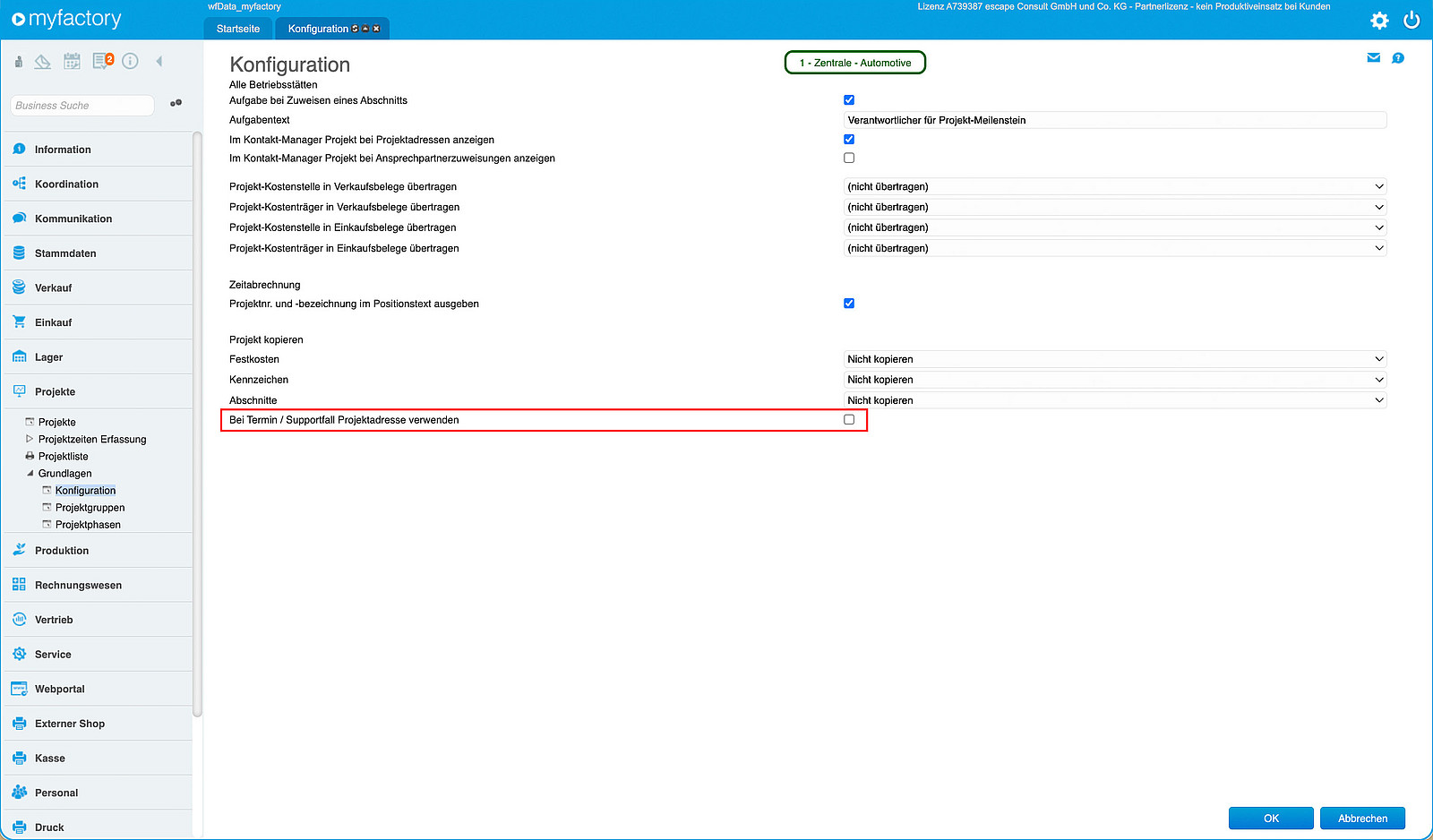Click the Vertrieb icon in sidebar

tap(20, 619)
